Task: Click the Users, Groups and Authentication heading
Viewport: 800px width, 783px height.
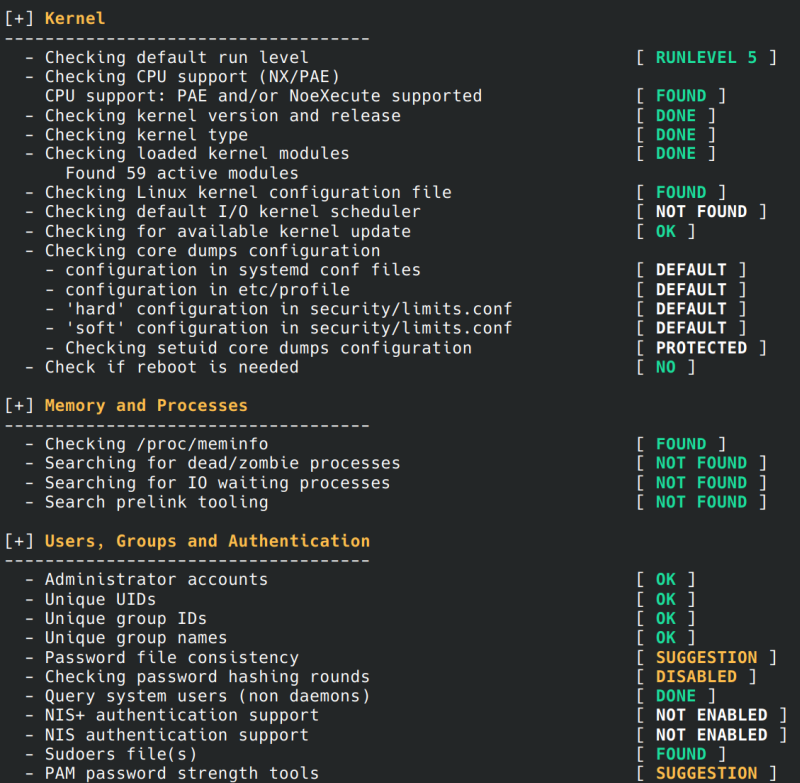Action: point(207,541)
